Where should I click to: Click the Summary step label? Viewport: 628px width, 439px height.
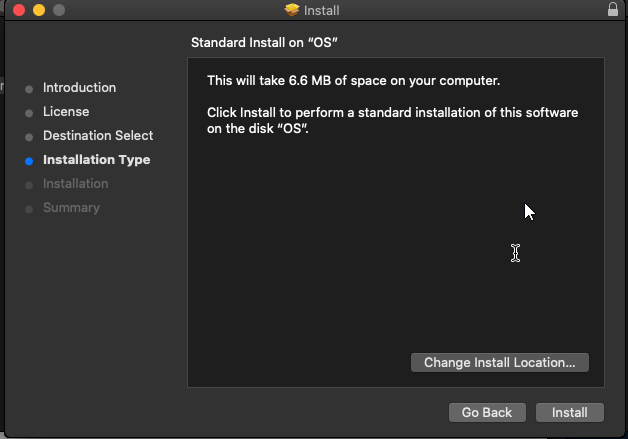click(71, 208)
